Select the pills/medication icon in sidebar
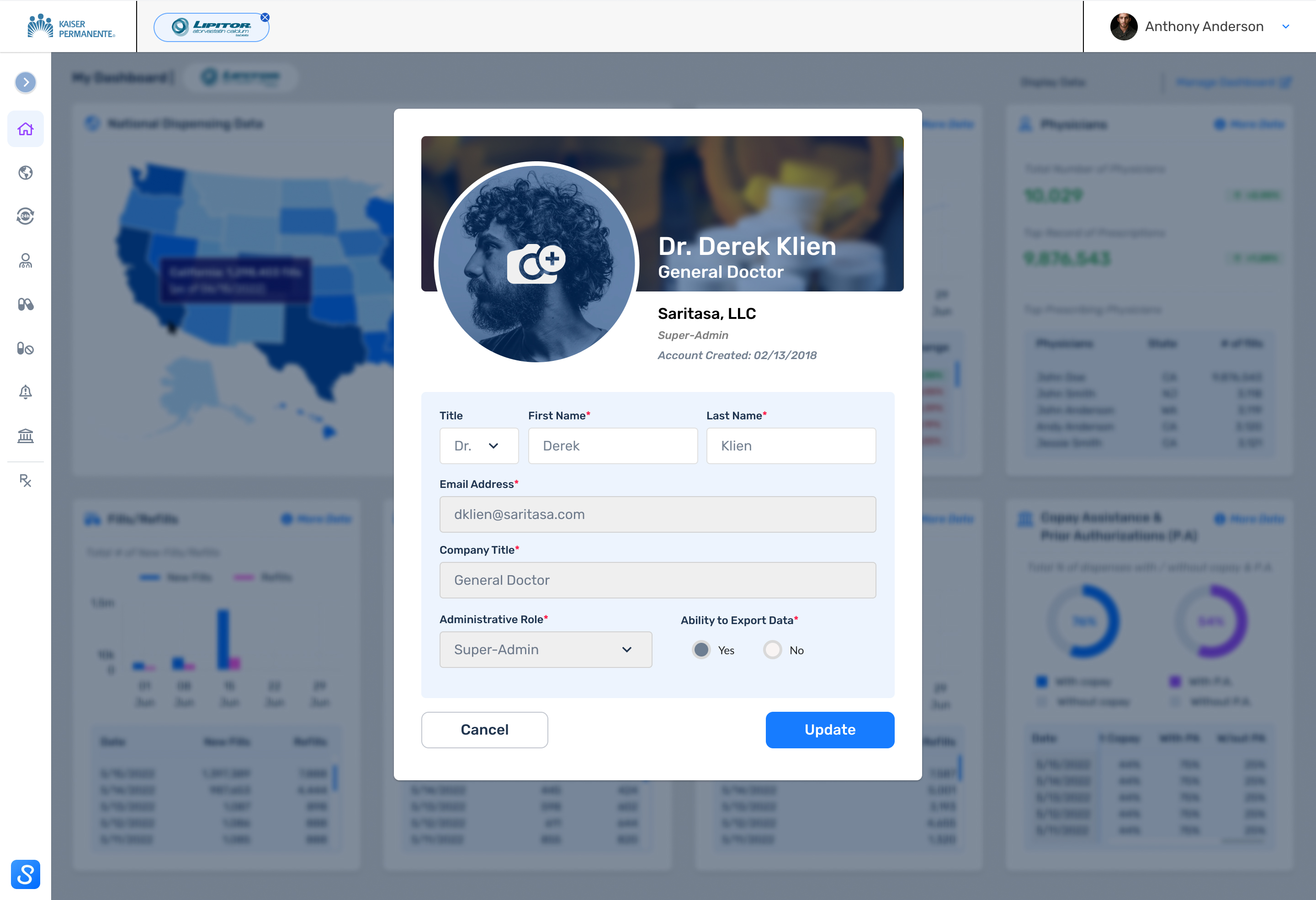 (25, 305)
